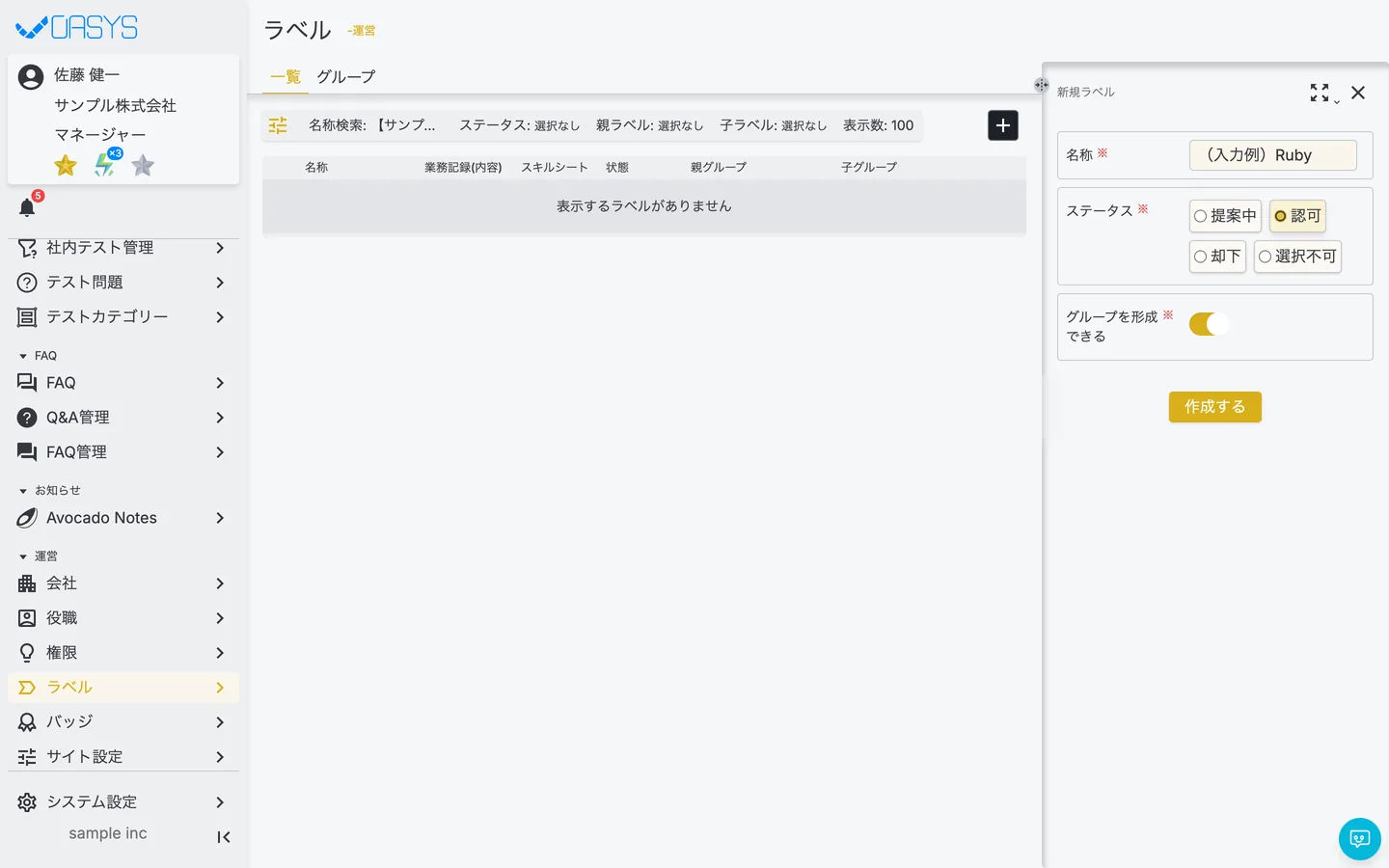Open the サイト設定 menu item

(123, 757)
